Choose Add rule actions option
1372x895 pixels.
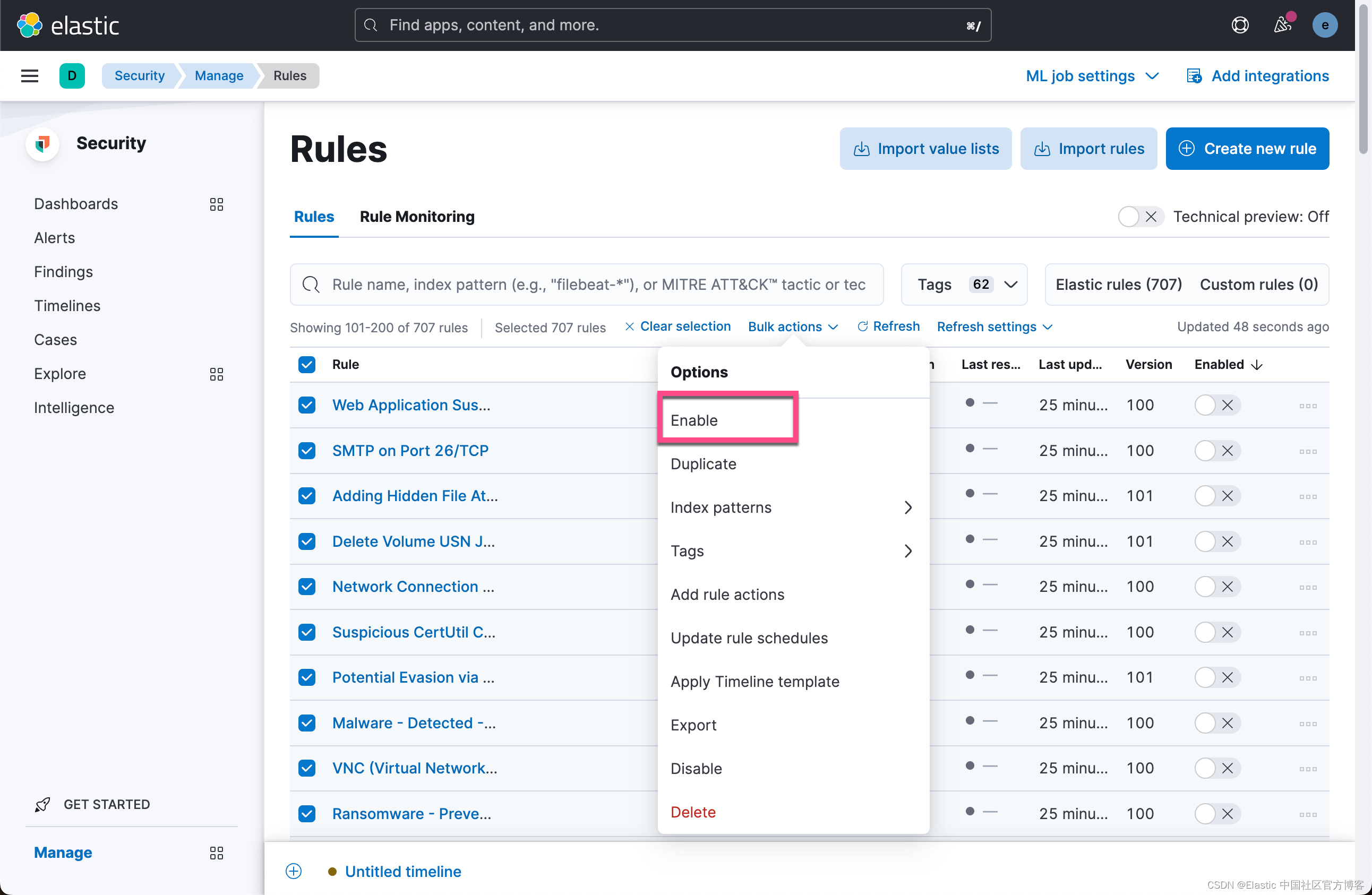pyautogui.click(x=793, y=595)
